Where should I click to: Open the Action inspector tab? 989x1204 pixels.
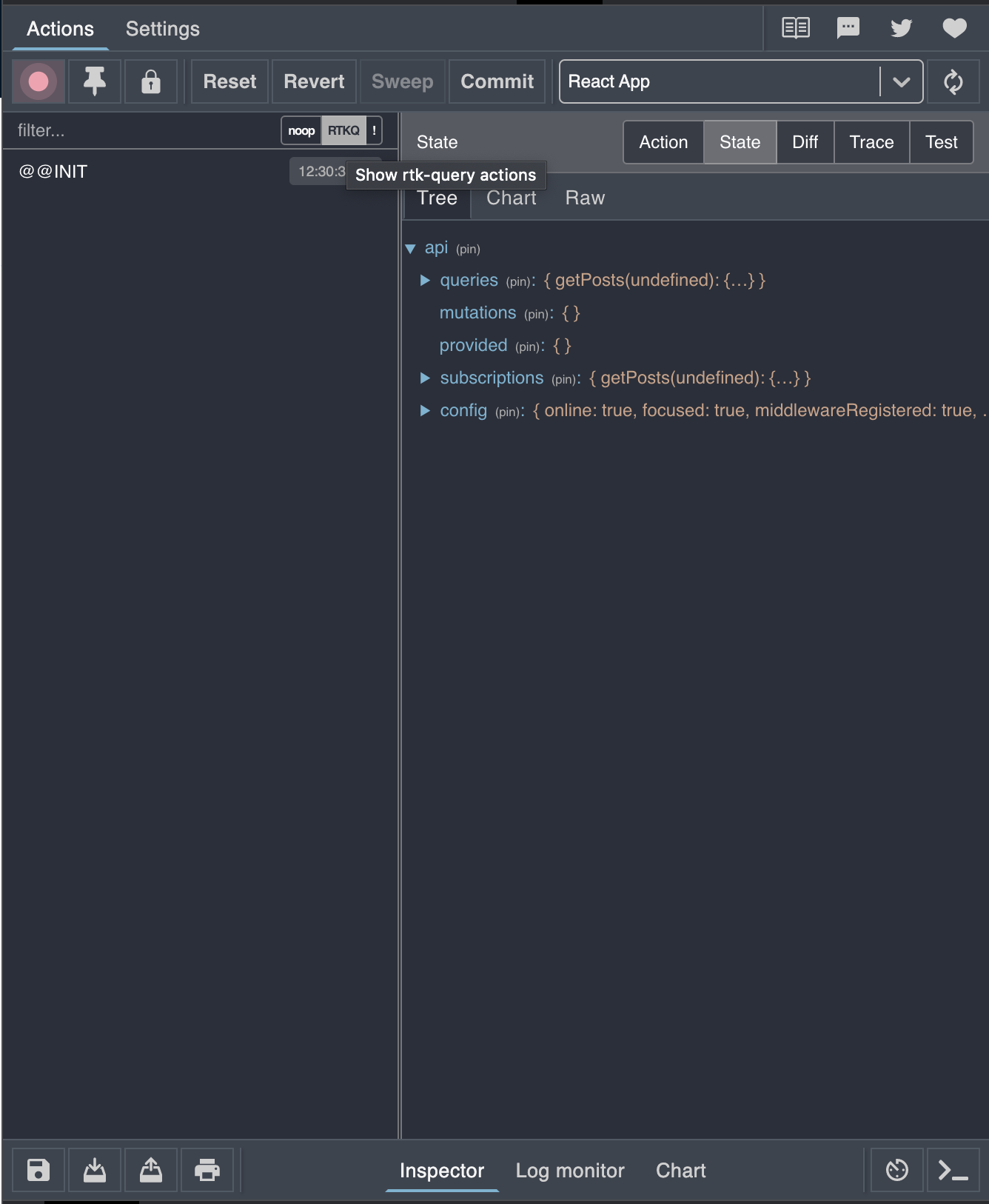663,142
